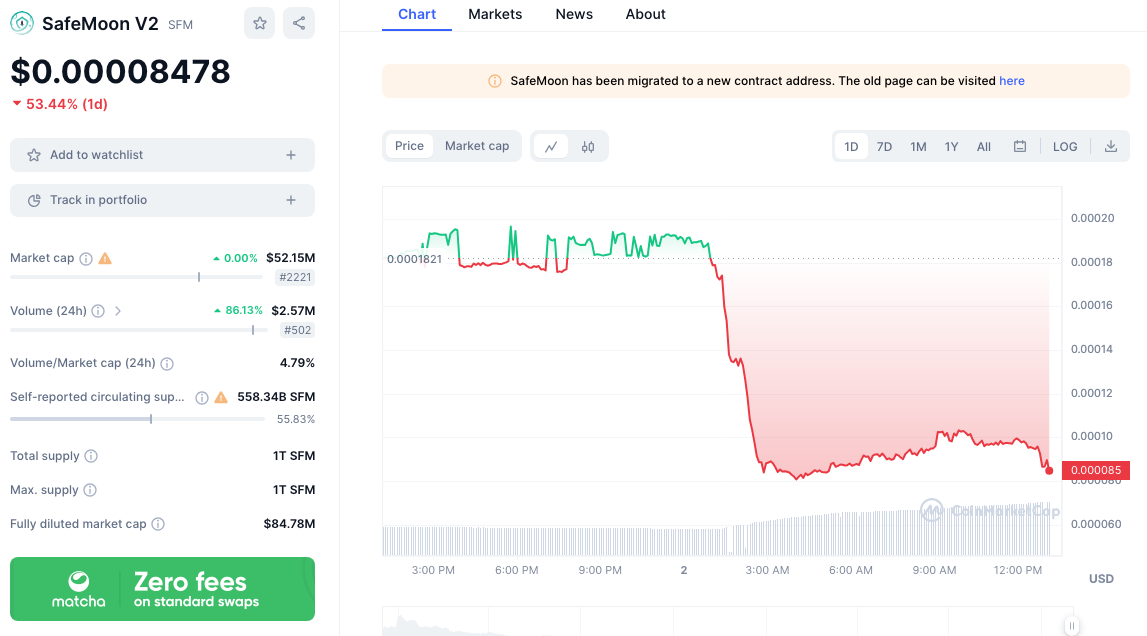Viewport: 1147px width, 636px height.
Task: Click the SFM ticker symbol text
Action: [x=181, y=25]
